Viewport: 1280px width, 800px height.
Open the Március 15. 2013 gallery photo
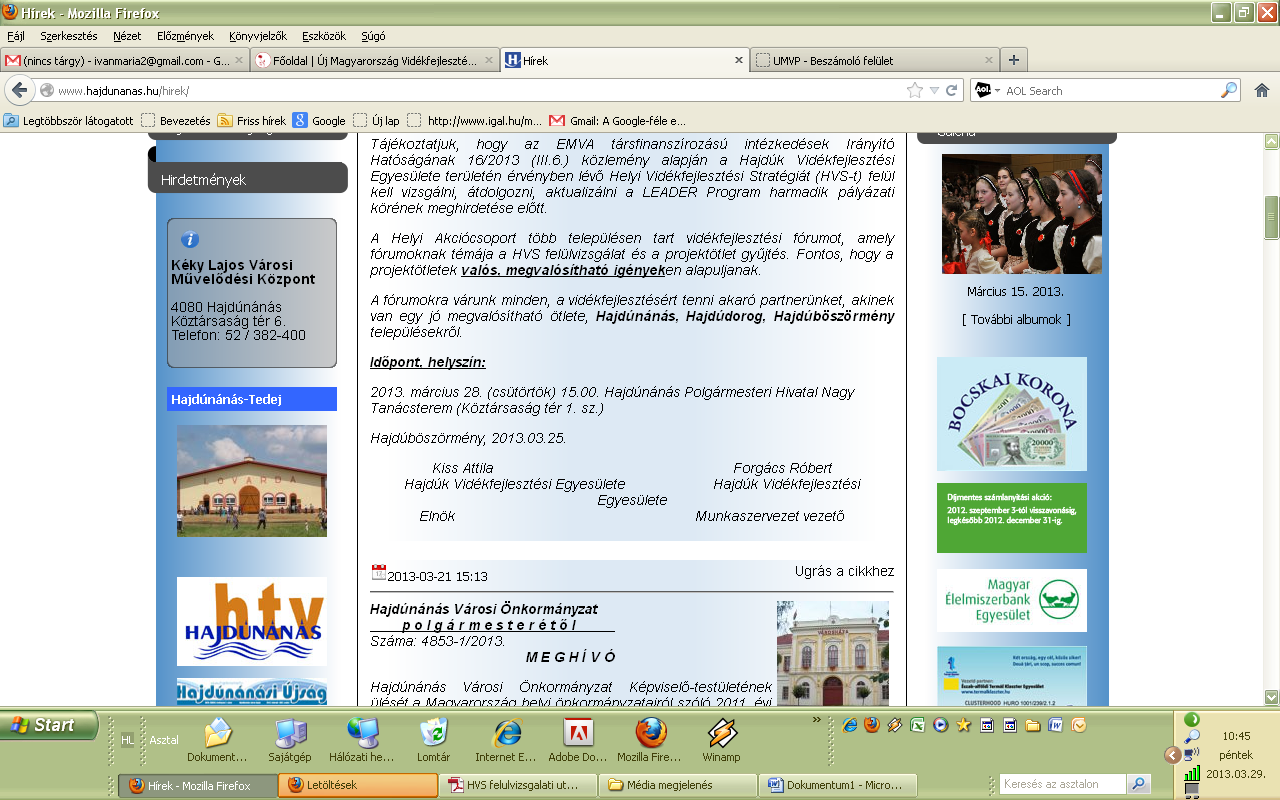click(1022, 214)
